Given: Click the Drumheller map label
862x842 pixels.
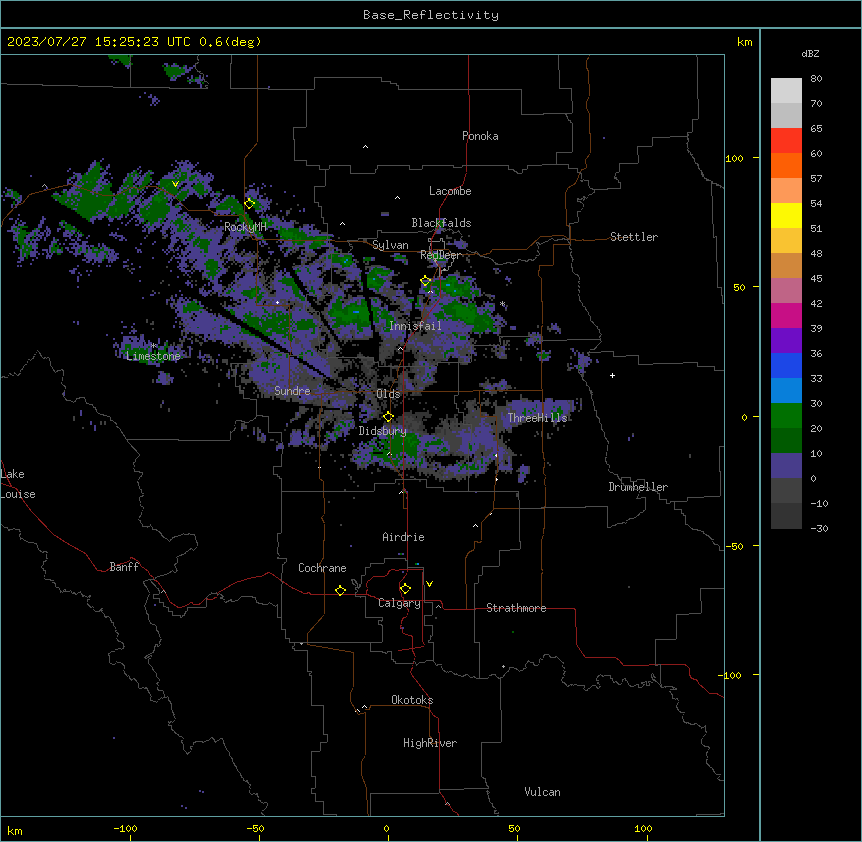Looking at the screenshot, I should tap(638, 487).
